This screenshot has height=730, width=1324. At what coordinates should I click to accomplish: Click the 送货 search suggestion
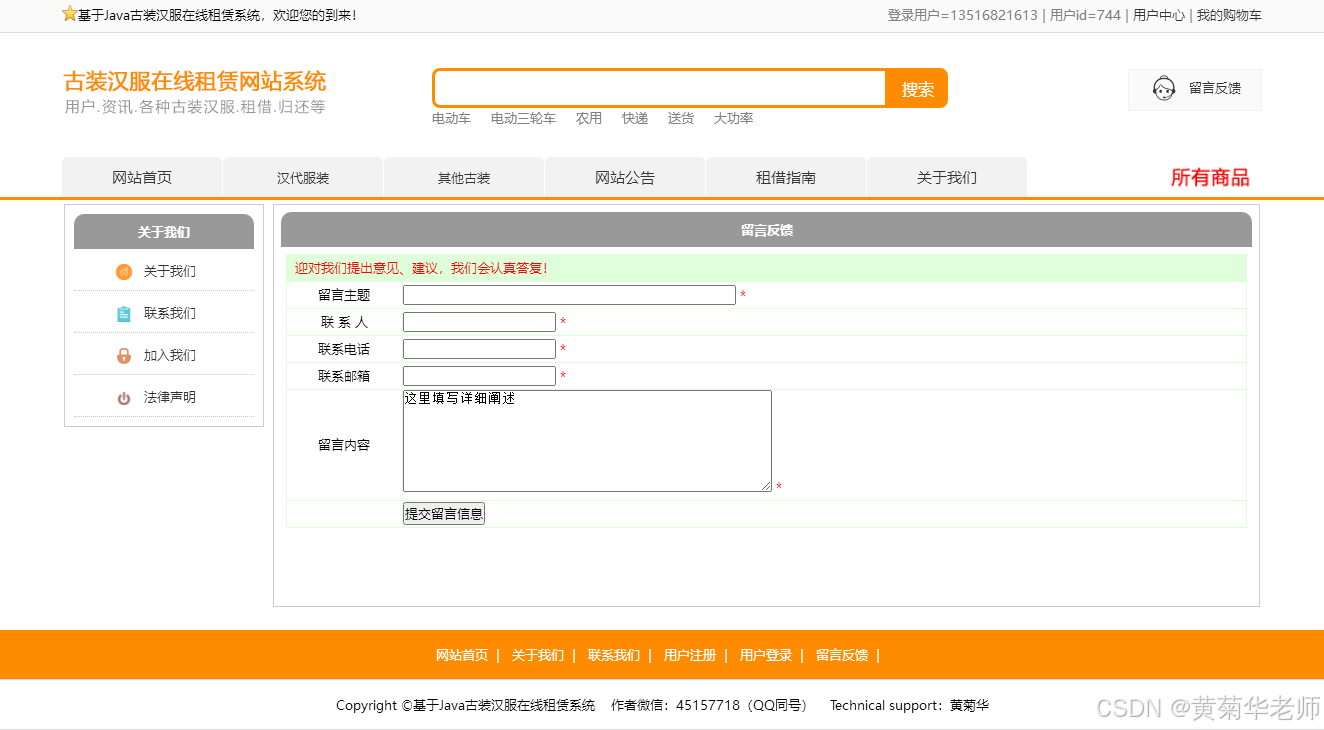[x=681, y=118]
